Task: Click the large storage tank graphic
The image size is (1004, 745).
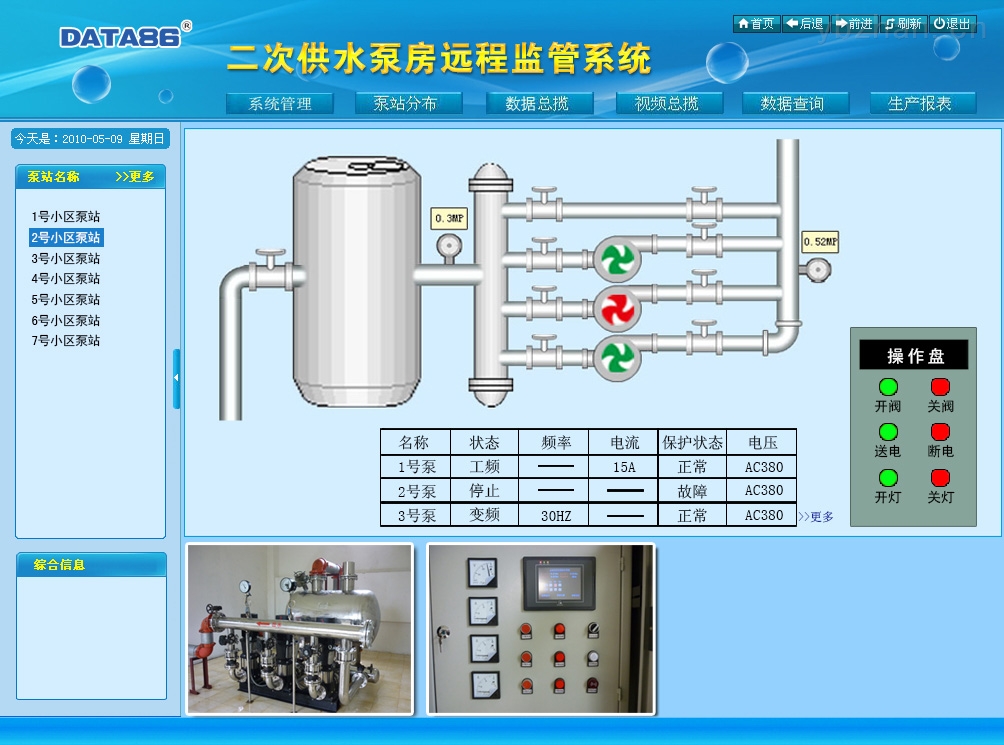Action: 357,282
